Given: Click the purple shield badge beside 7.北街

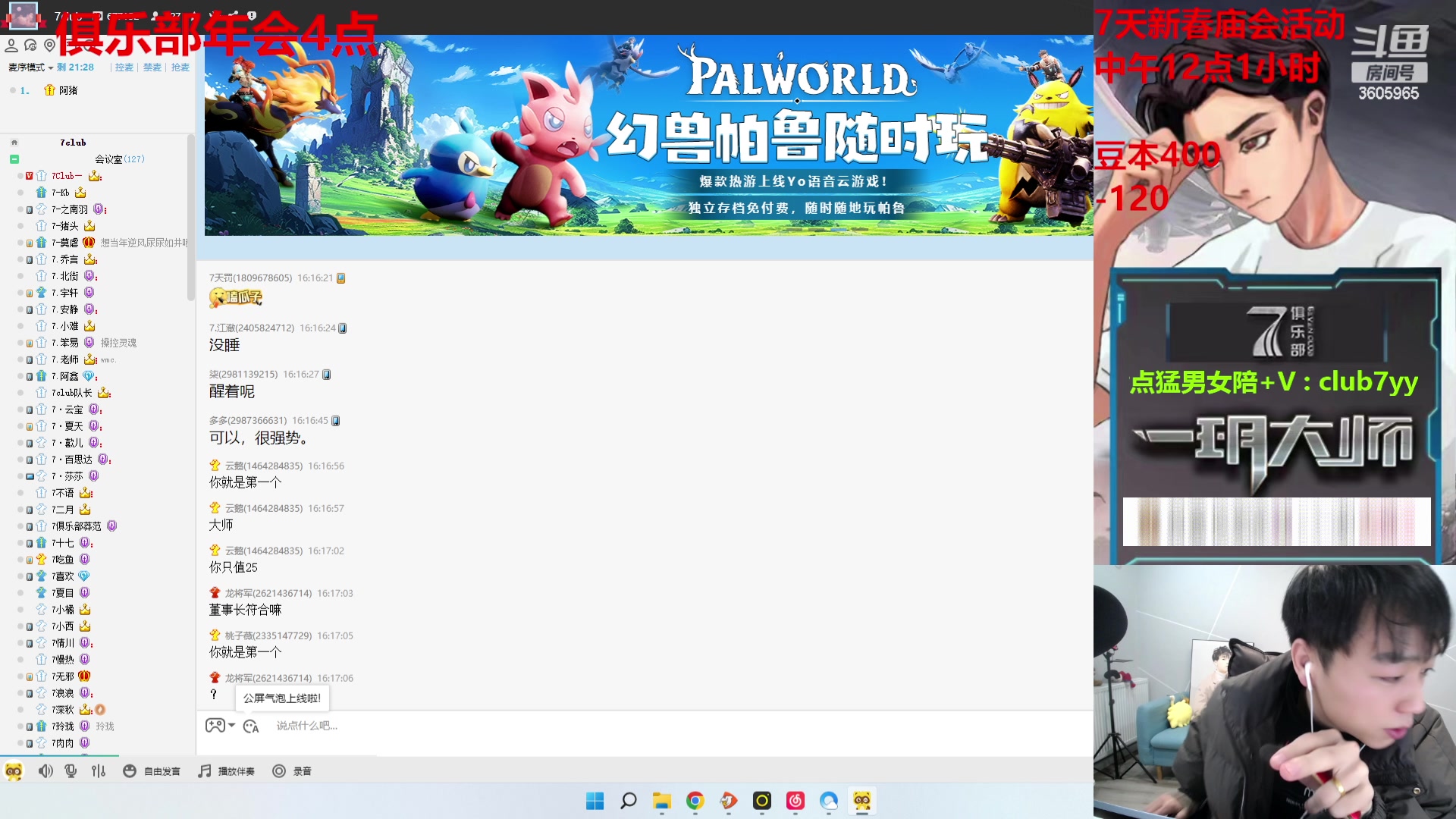Looking at the screenshot, I should (89, 276).
